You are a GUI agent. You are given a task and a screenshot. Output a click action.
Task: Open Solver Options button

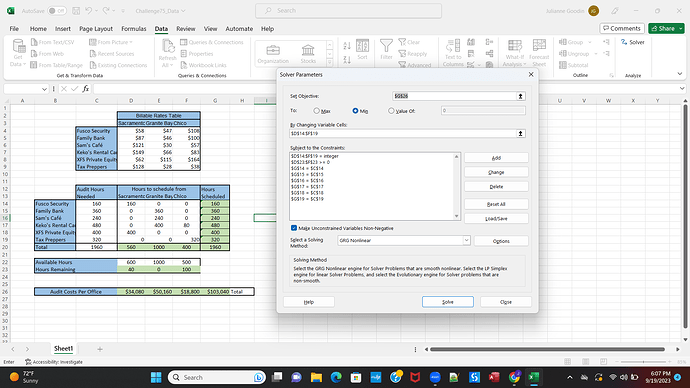click(501, 241)
